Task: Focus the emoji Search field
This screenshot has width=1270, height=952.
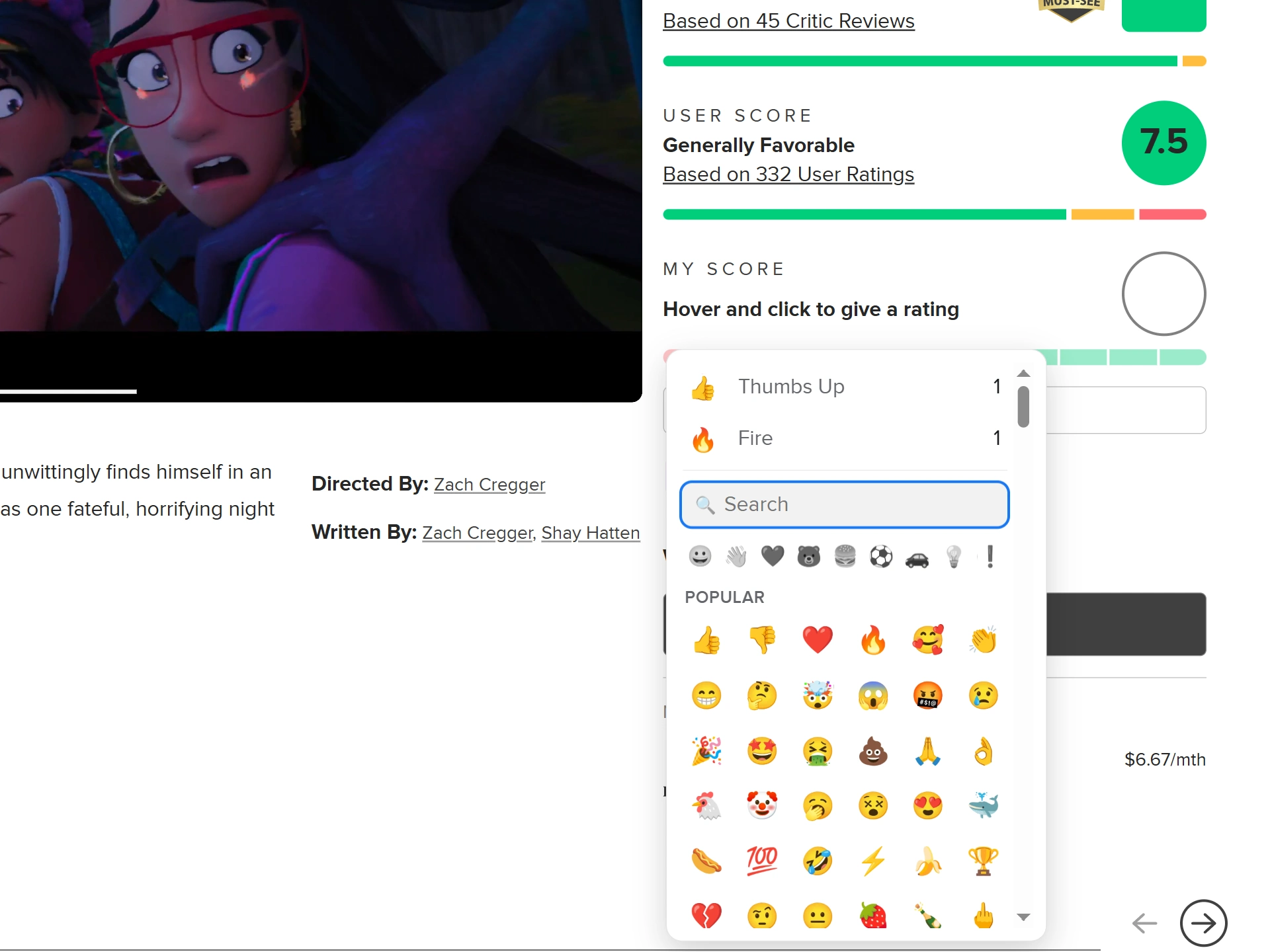Action: pyautogui.click(x=845, y=504)
